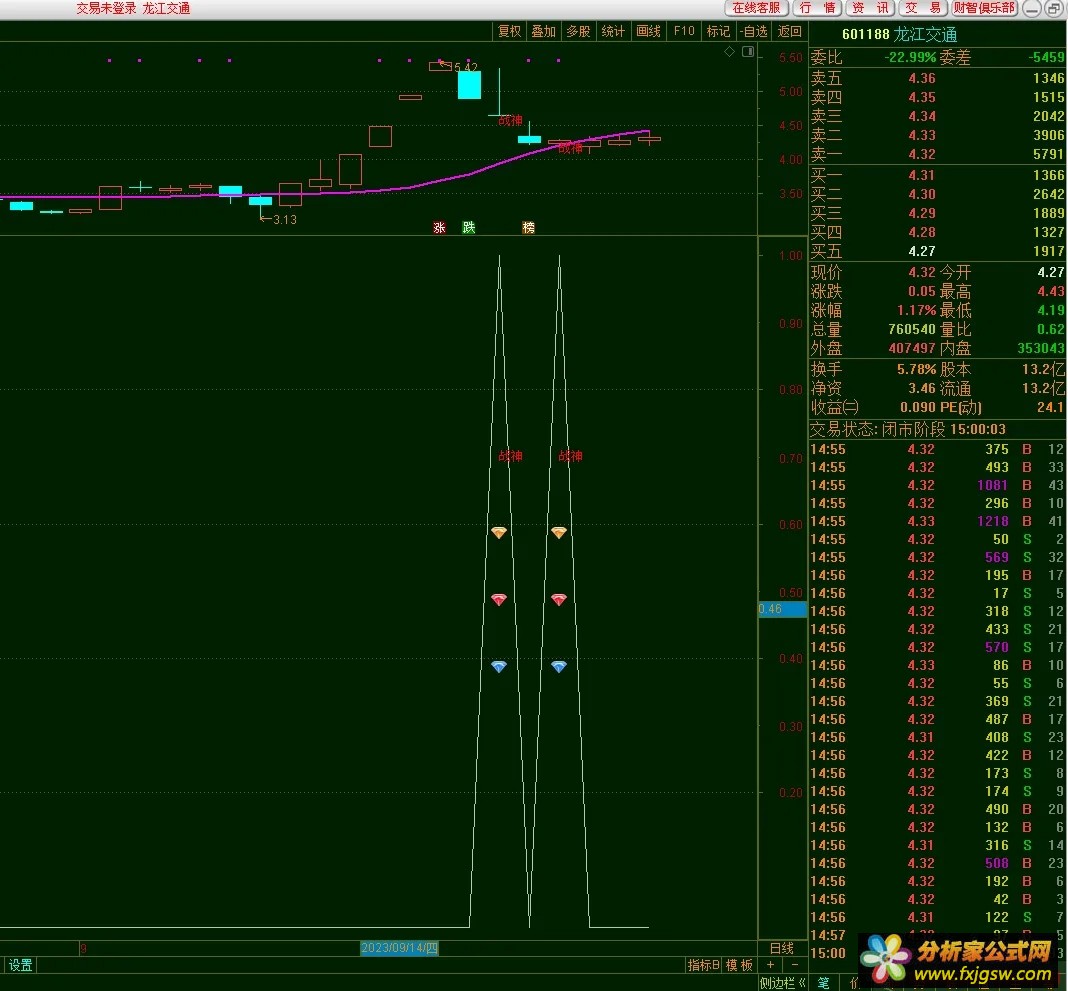Viewport: 1068px width, 991px height.
Task: Click 多股 multi-stock toolbar item
Action: 578,31
